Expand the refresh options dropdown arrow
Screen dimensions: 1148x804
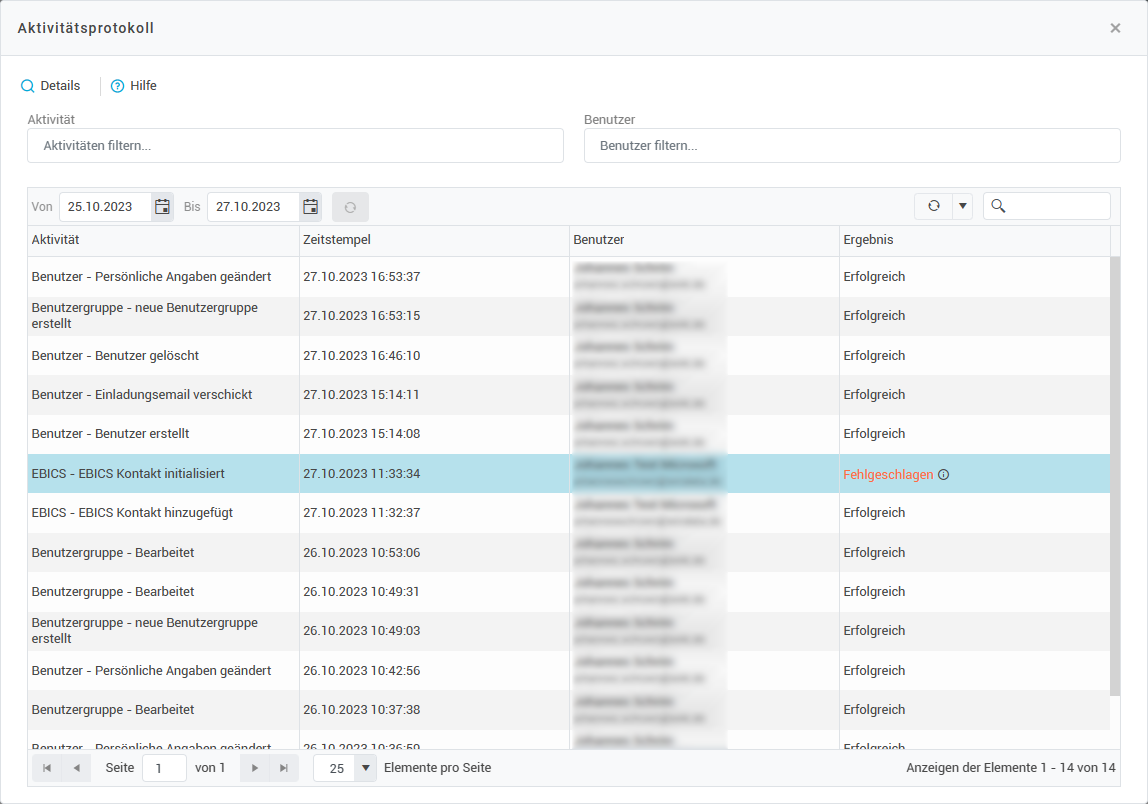click(x=962, y=206)
